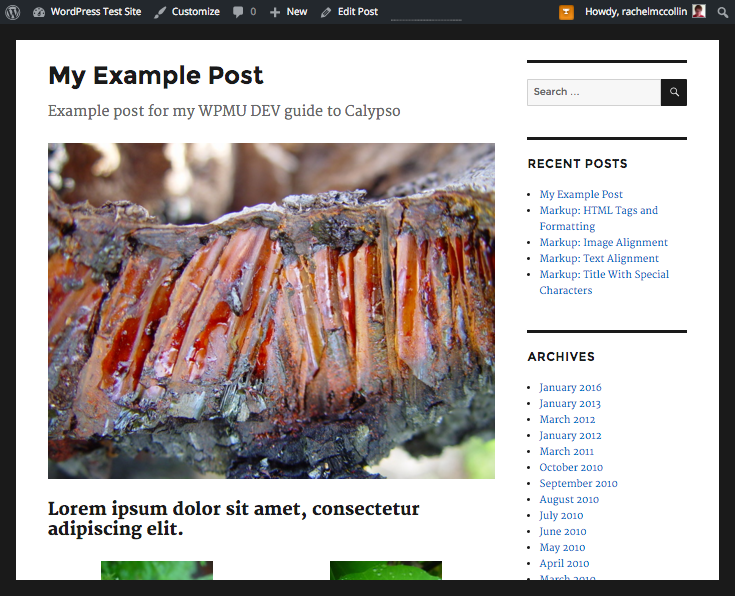Click the Archives widget heading
The width and height of the screenshot is (735, 596).
tap(561, 357)
